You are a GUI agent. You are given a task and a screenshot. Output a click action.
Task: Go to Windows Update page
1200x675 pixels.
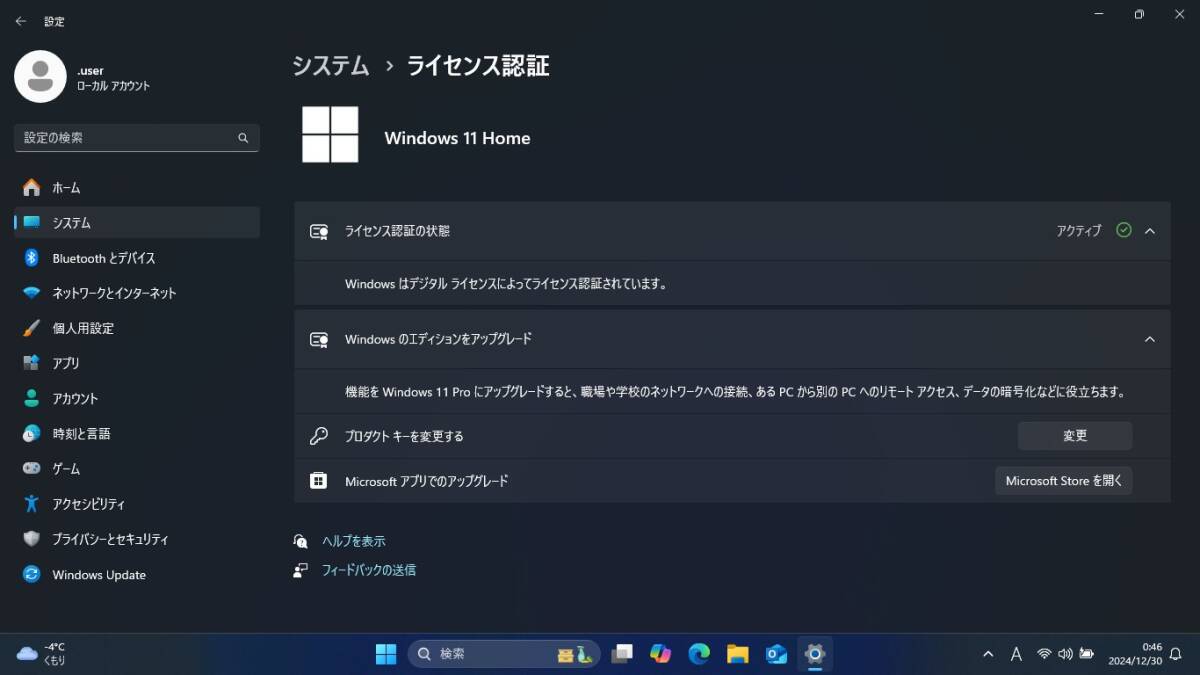137,574
